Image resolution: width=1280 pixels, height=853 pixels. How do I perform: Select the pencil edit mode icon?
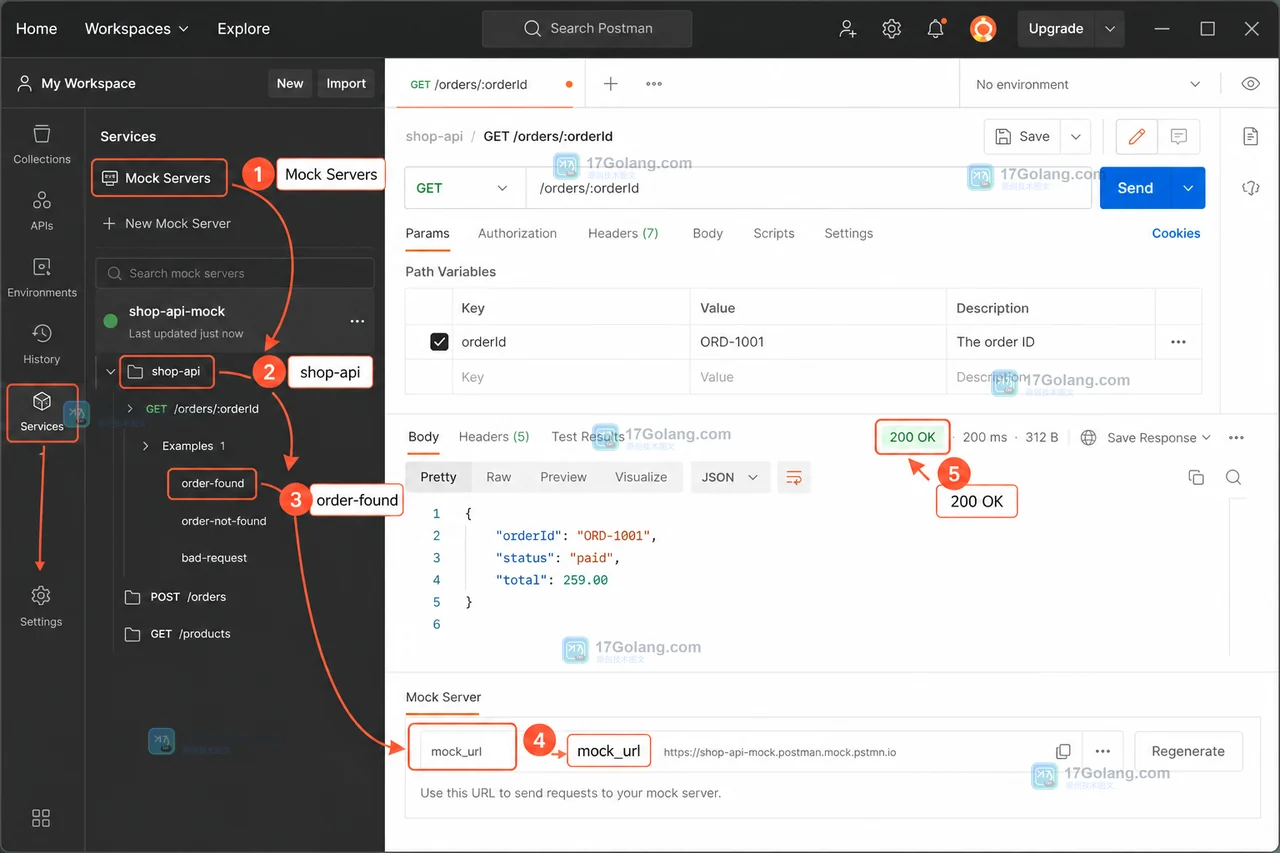click(1136, 136)
